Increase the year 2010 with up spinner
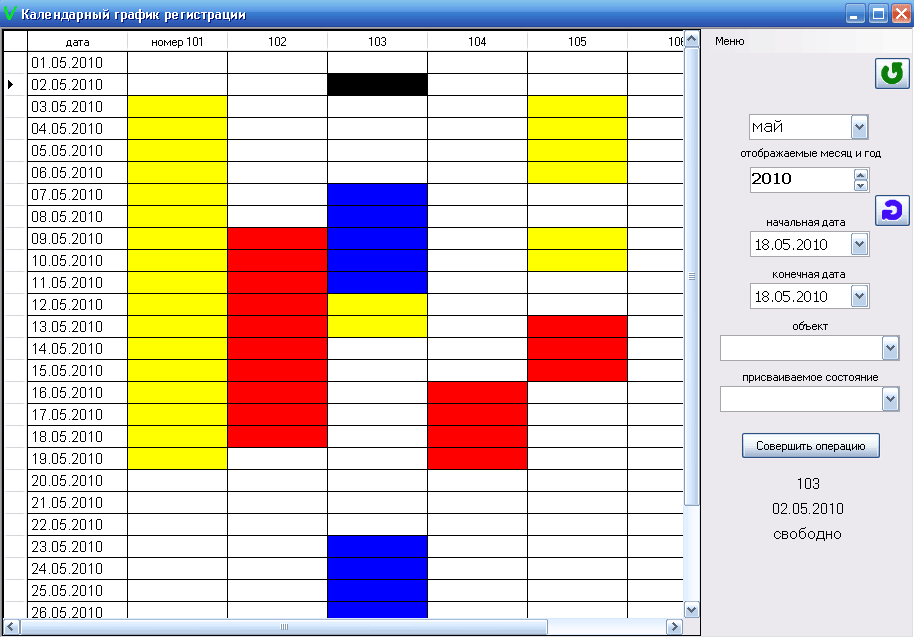Screen dimensions: 914x638 tap(860, 174)
